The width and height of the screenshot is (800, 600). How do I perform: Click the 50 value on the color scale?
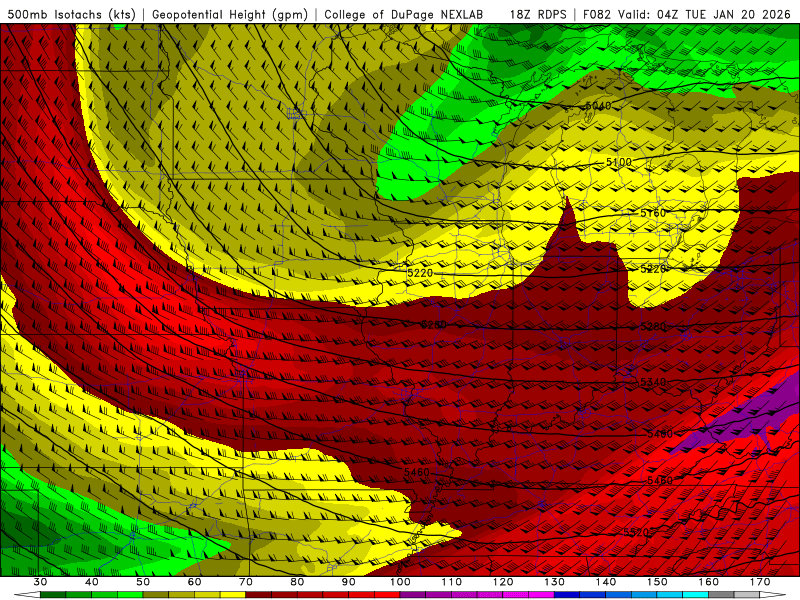point(143,582)
